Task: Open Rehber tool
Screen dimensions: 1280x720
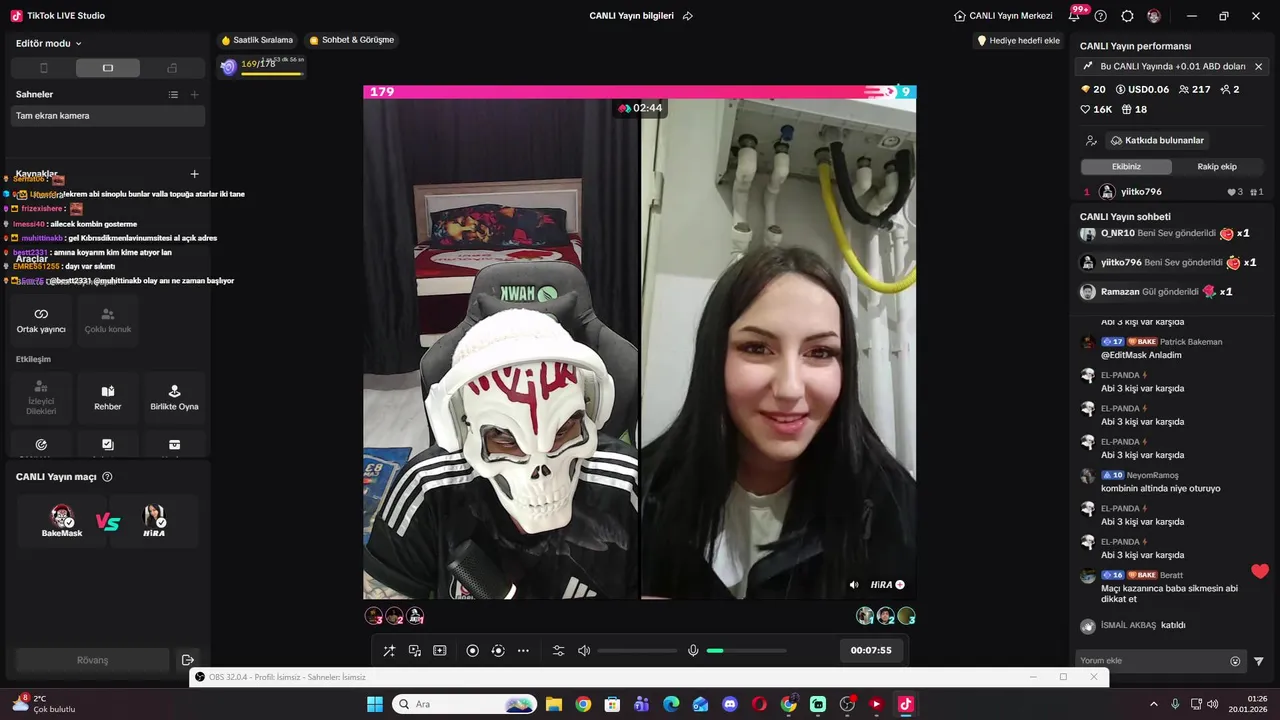Action: (x=108, y=397)
